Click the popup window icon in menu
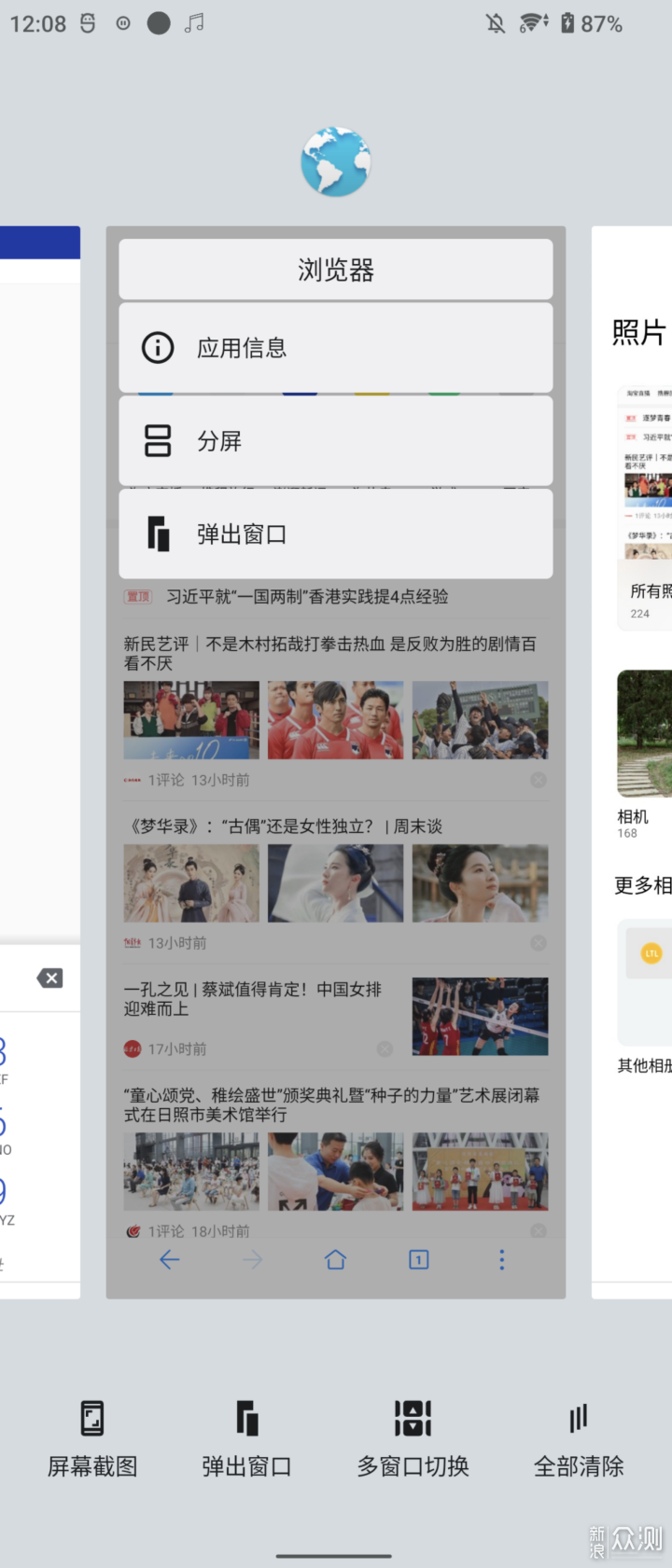This screenshot has height=1568, width=672. (158, 534)
